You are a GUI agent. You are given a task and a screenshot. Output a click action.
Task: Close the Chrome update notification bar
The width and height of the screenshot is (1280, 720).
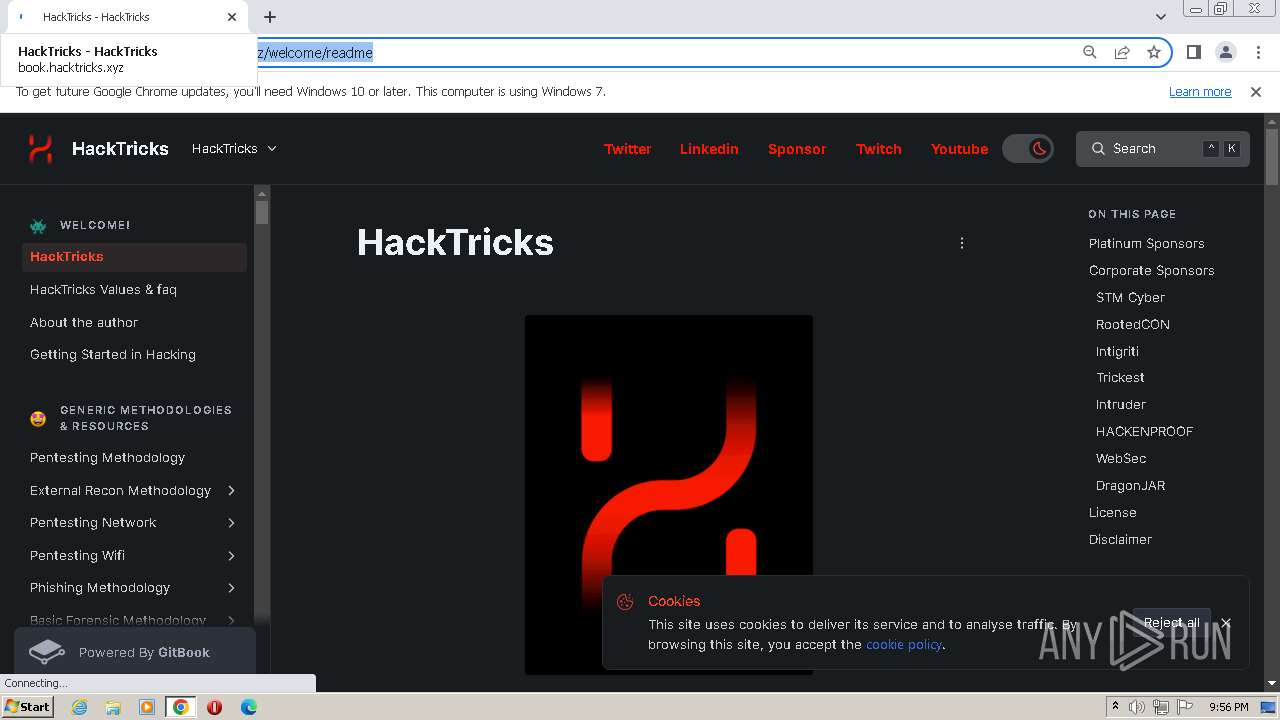[x=1256, y=92]
